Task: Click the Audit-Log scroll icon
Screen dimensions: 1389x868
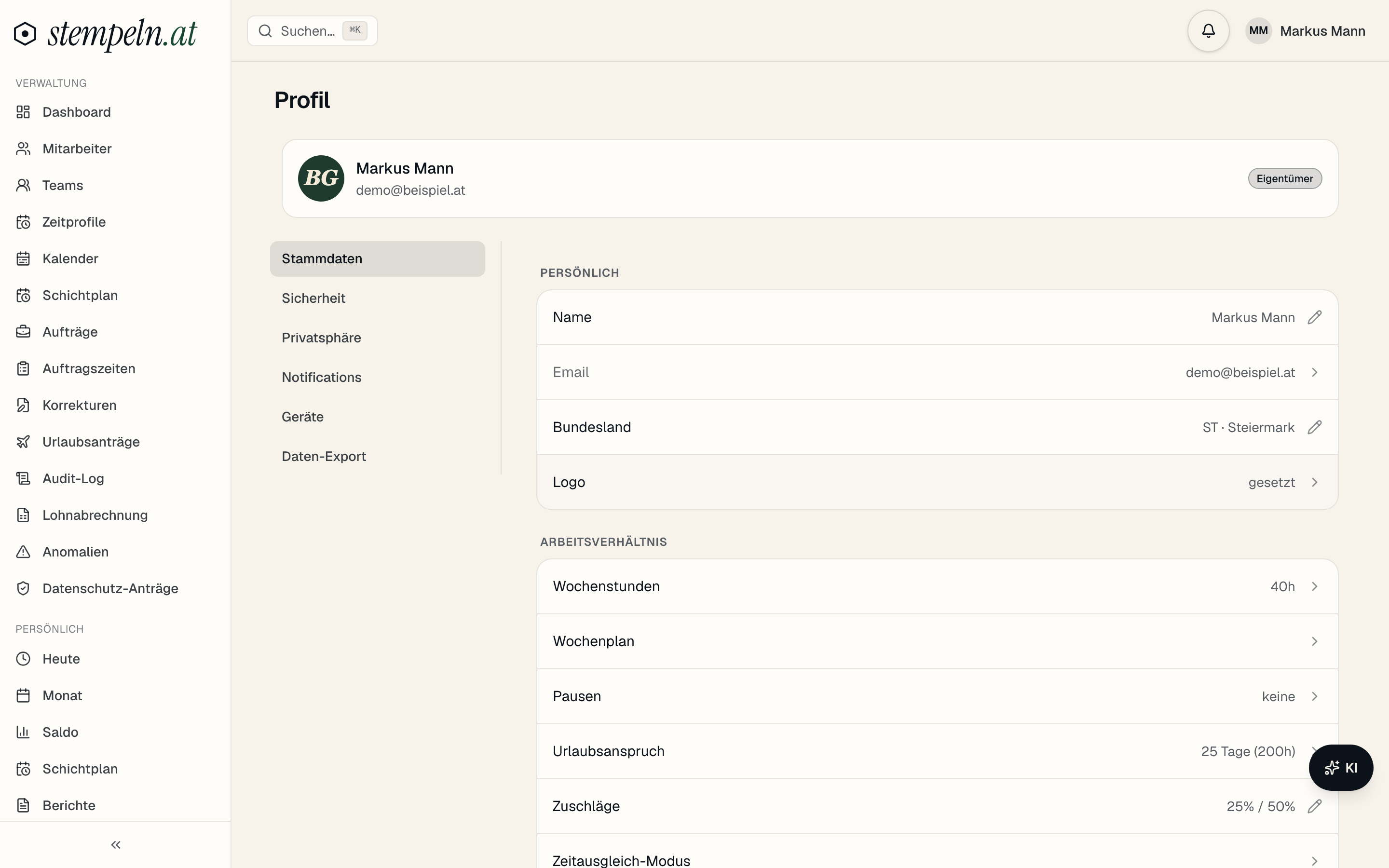Action: [x=23, y=478]
